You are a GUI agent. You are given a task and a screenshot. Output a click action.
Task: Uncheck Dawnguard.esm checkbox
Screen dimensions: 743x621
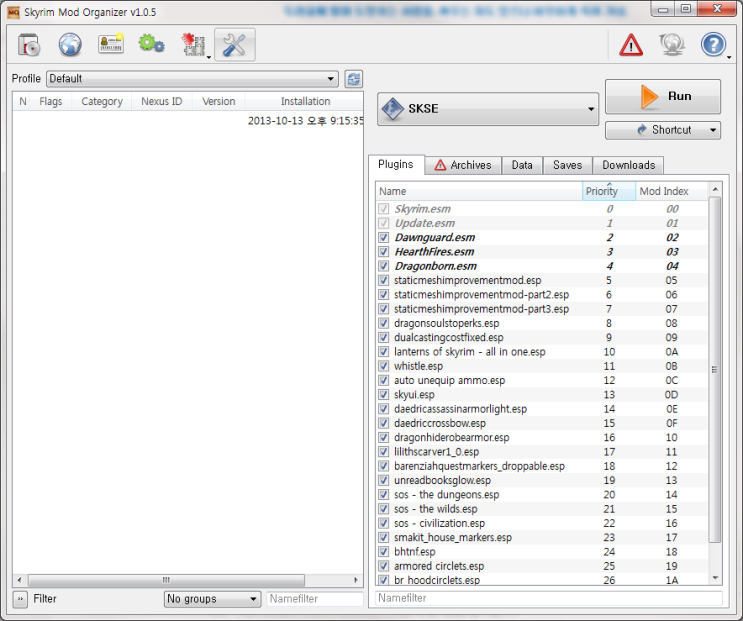click(384, 237)
